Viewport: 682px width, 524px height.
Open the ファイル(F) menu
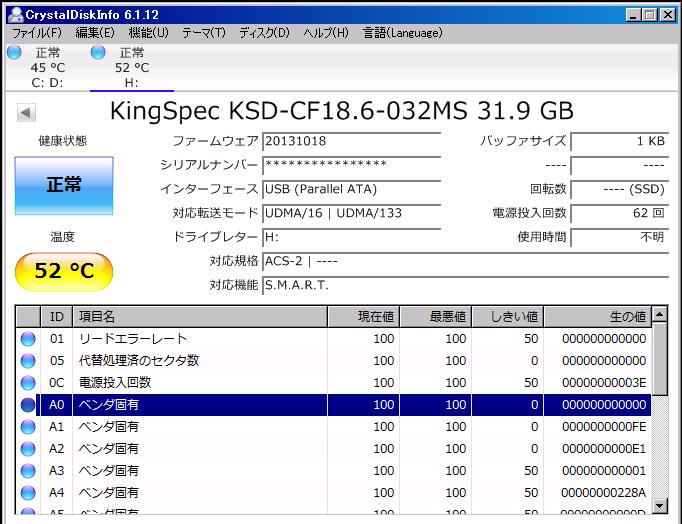(37, 33)
